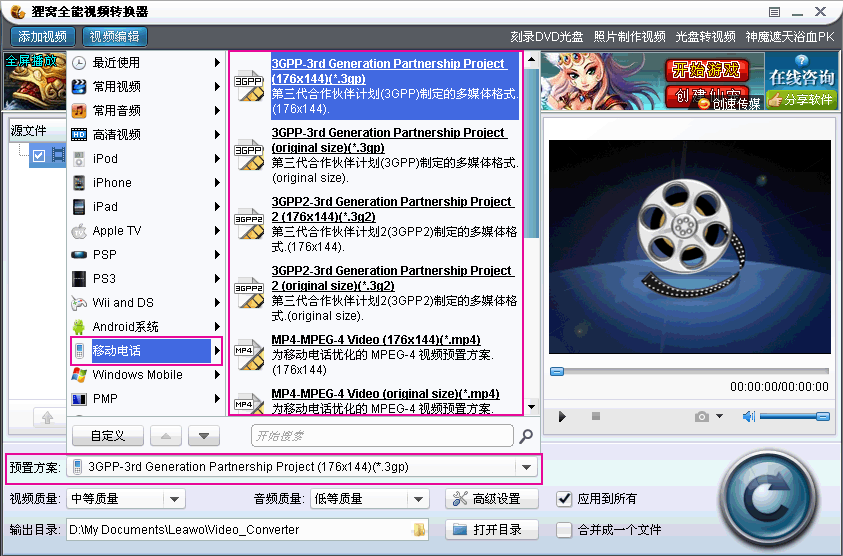Toggle the 应用到所有 checkbox
Viewport: 843px width, 556px height.
tap(563, 499)
